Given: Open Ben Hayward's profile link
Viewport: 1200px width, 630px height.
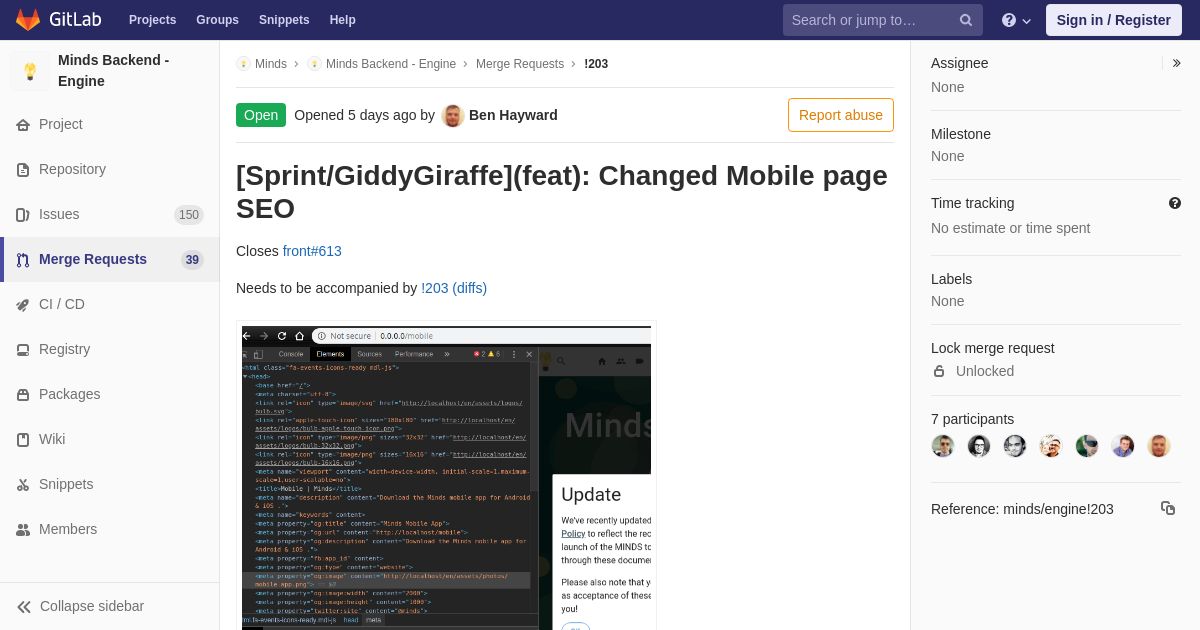Looking at the screenshot, I should pyautogui.click(x=513, y=115).
